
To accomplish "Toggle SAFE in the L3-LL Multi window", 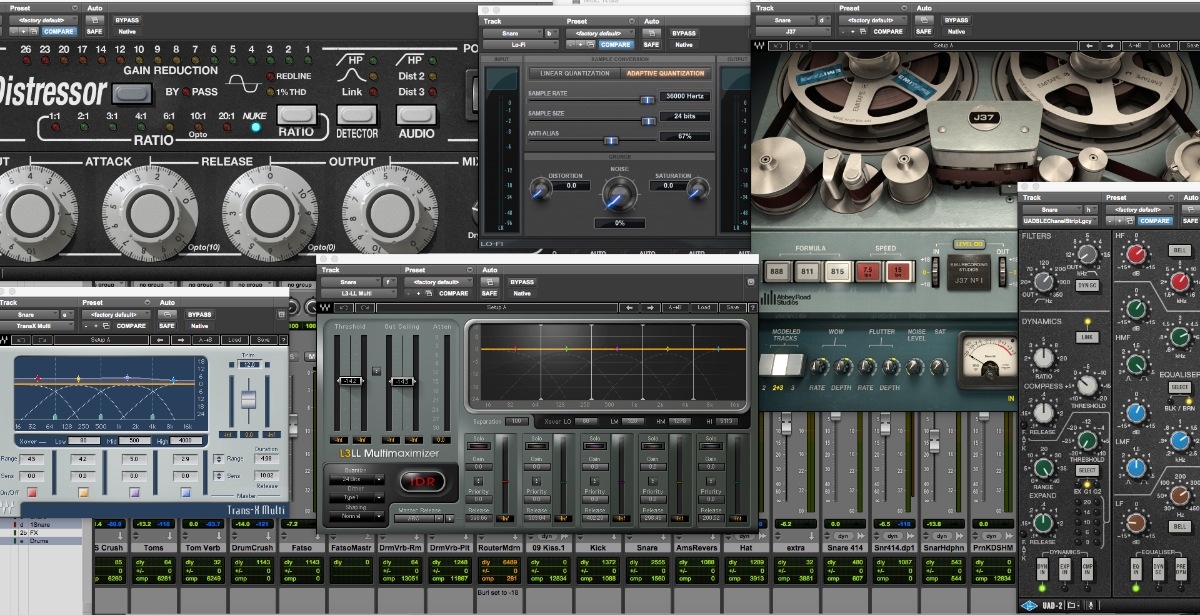I will [x=489, y=293].
